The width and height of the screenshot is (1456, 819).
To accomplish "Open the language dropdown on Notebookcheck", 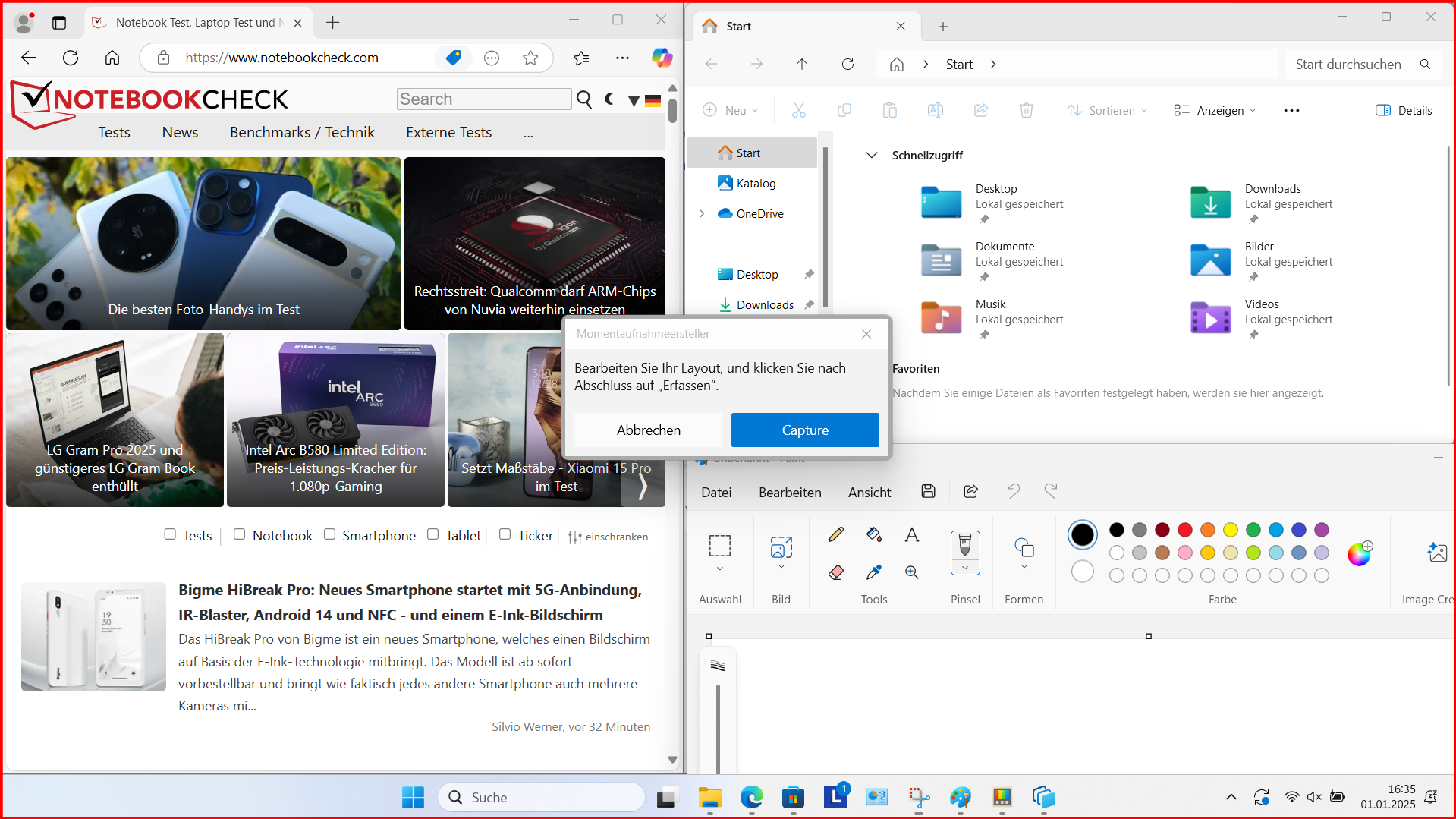I will [x=634, y=99].
